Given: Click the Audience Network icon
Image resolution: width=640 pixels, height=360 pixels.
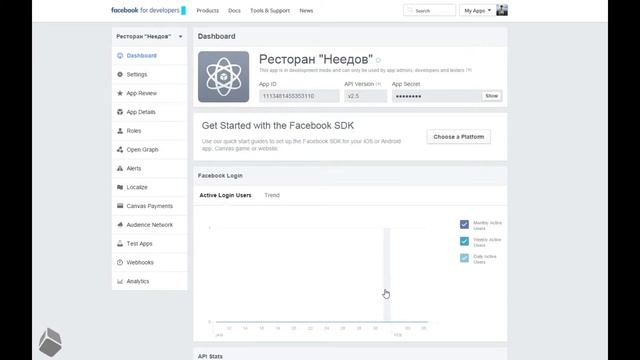Looking at the screenshot, I should [x=120, y=224].
